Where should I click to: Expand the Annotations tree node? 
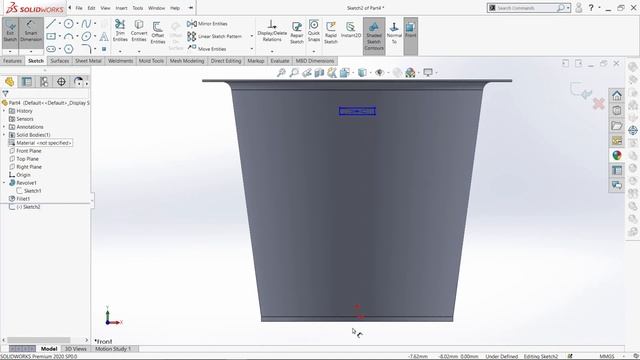click(x=4, y=127)
